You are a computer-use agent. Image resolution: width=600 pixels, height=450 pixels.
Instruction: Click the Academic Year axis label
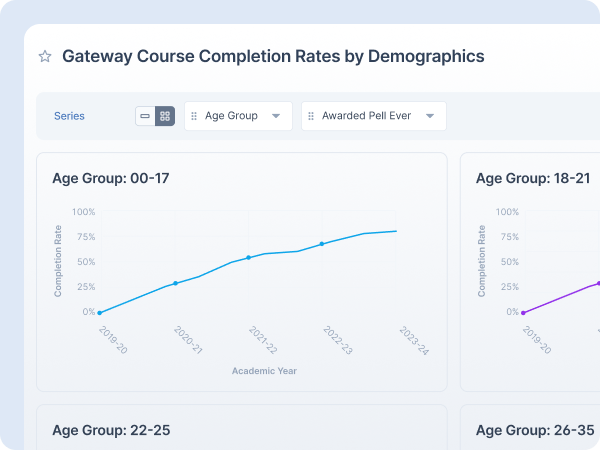tap(264, 371)
